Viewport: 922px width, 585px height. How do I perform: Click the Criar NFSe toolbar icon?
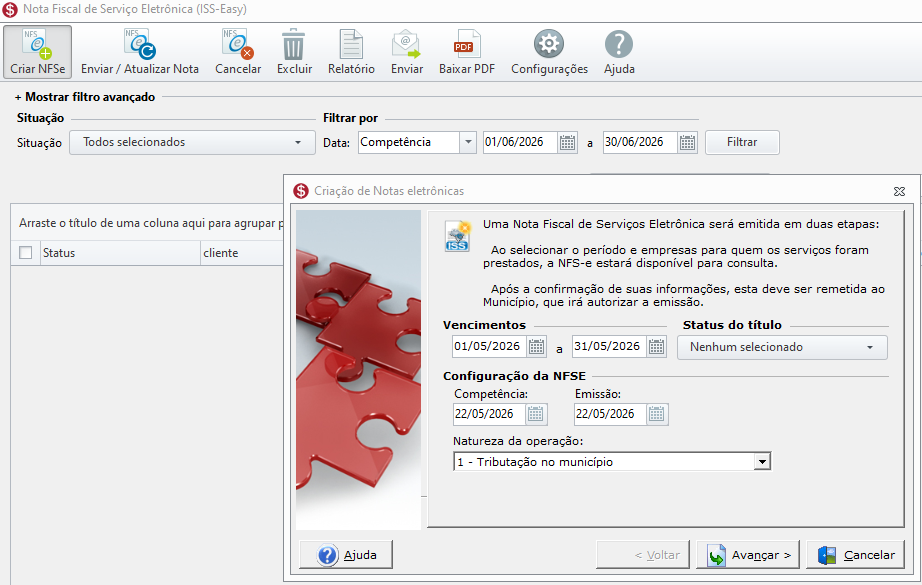[38, 52]
